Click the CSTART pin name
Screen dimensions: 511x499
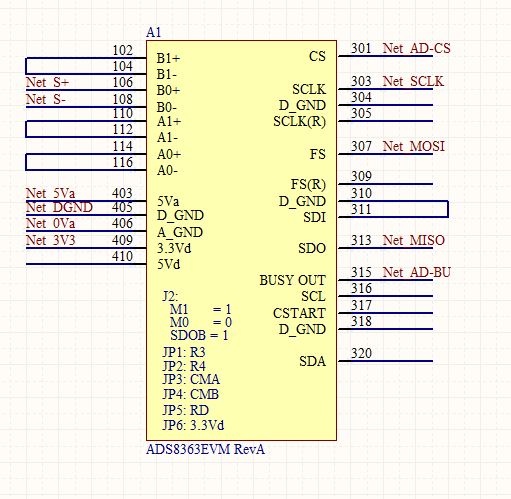[x=299, y=313]
